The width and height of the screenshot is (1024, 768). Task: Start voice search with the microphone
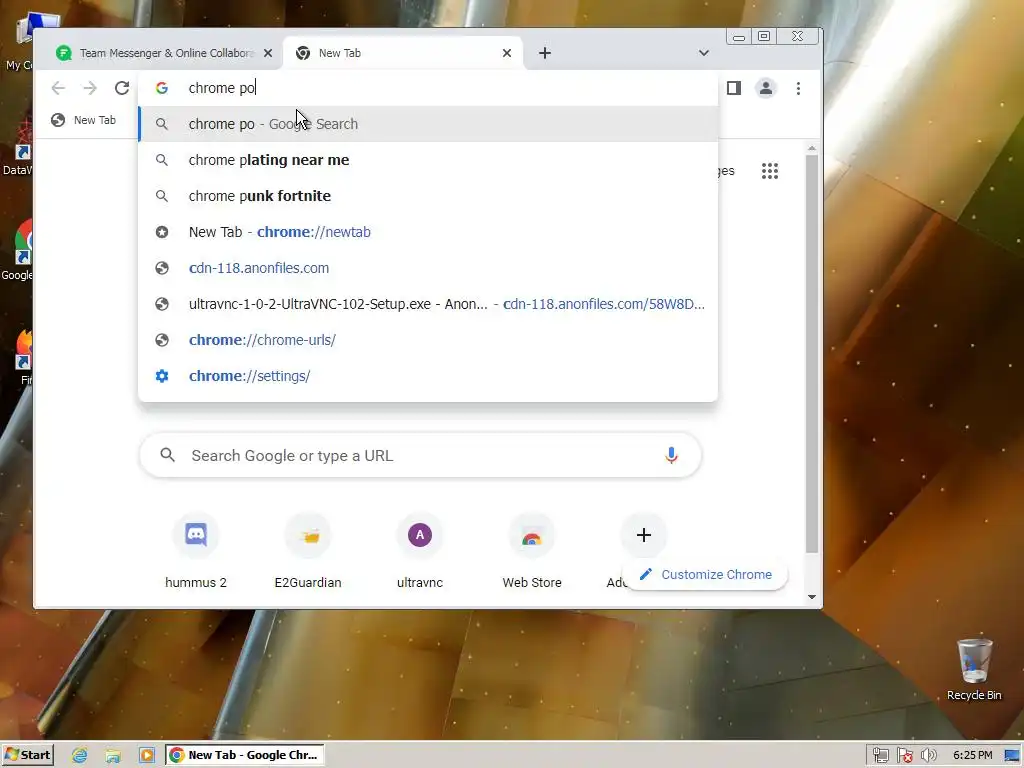click(671, 455)
